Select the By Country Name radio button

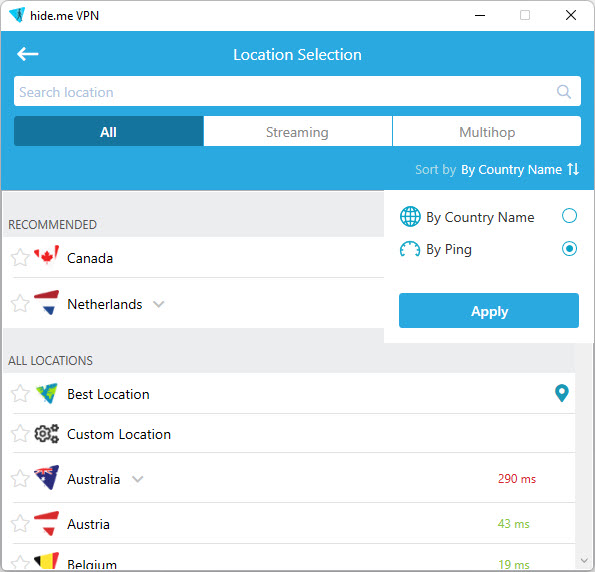569,216
